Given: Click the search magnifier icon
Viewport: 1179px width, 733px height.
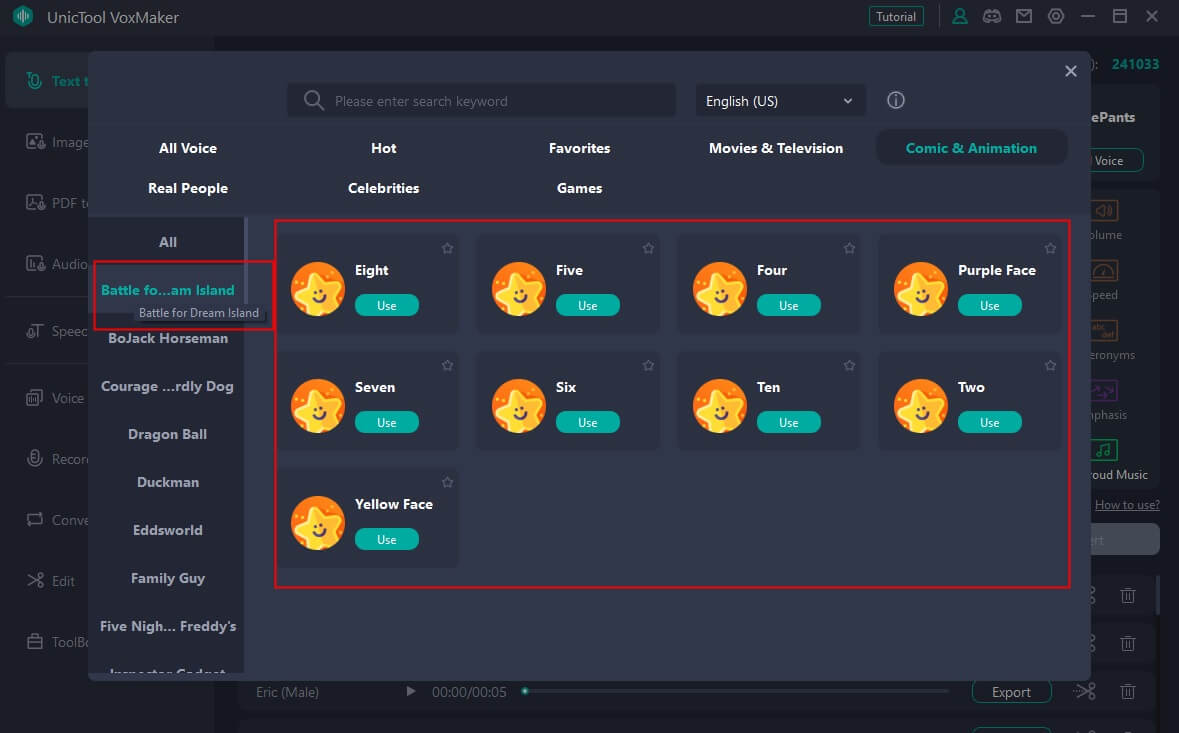Looking at the screenshot, I should [314, 101].
